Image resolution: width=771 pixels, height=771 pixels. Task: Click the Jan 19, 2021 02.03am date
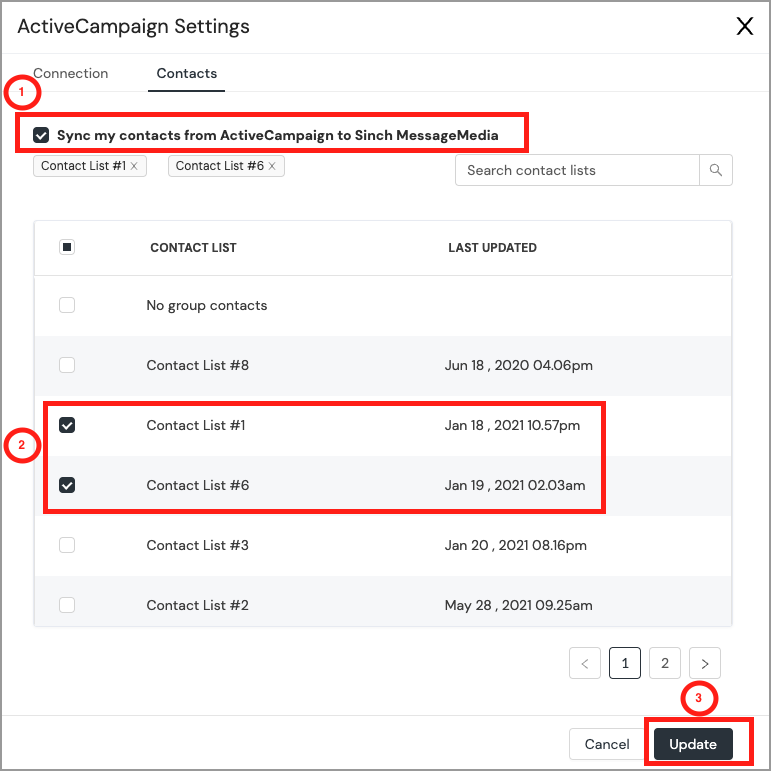point(515,485)
